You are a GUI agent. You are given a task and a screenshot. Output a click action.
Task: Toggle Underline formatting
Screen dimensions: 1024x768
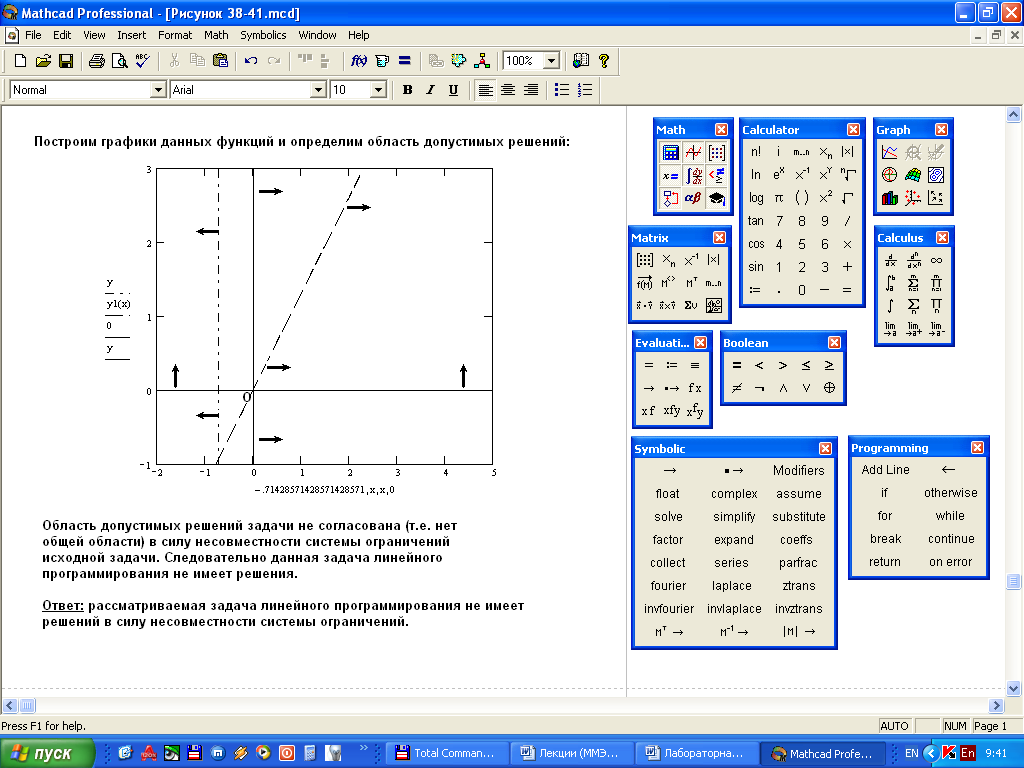(x=453, y=90)
